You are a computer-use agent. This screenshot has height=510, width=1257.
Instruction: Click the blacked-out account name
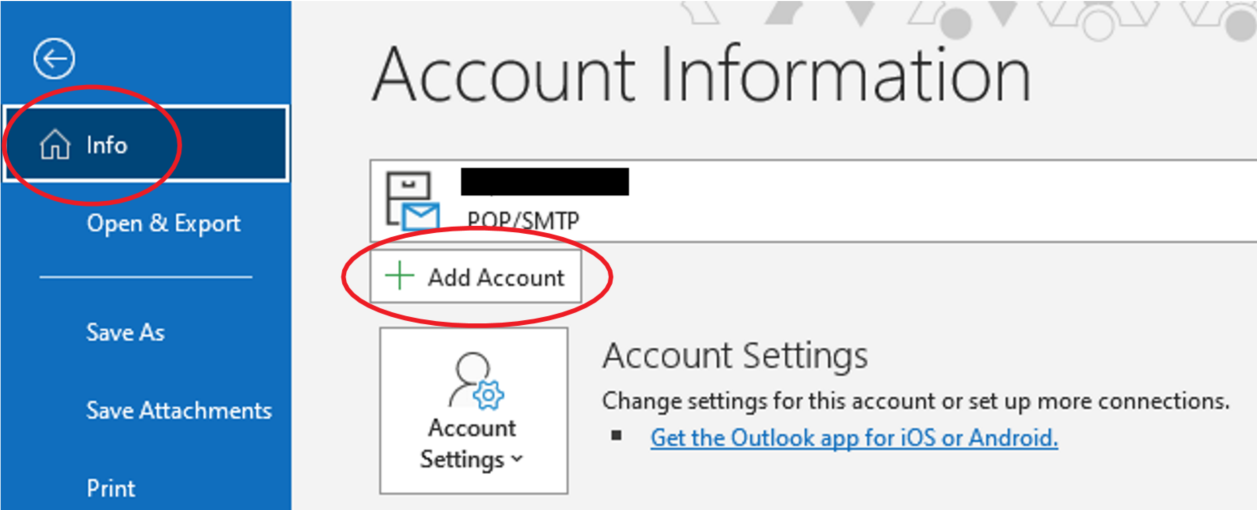(544, 182)
